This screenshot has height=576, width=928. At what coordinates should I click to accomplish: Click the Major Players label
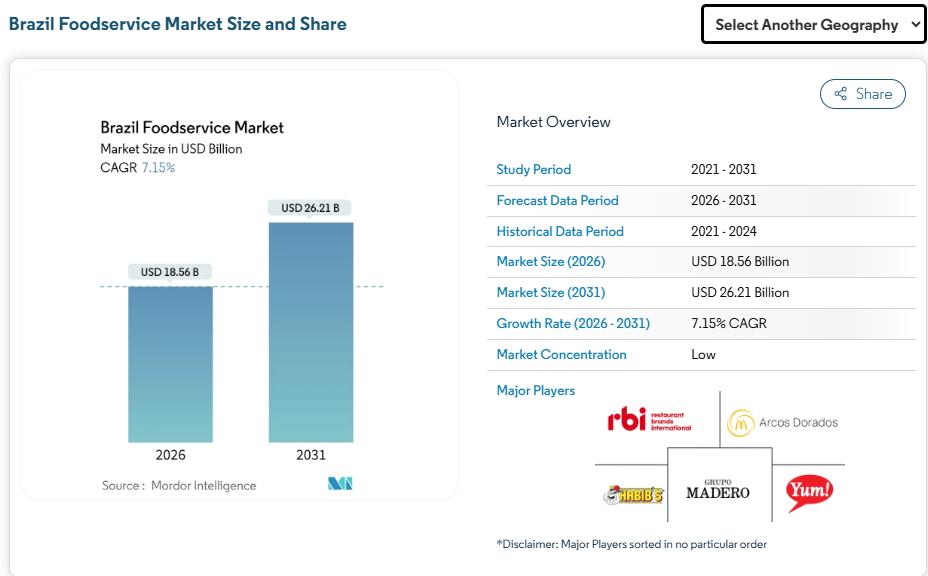tap(536, 391)
